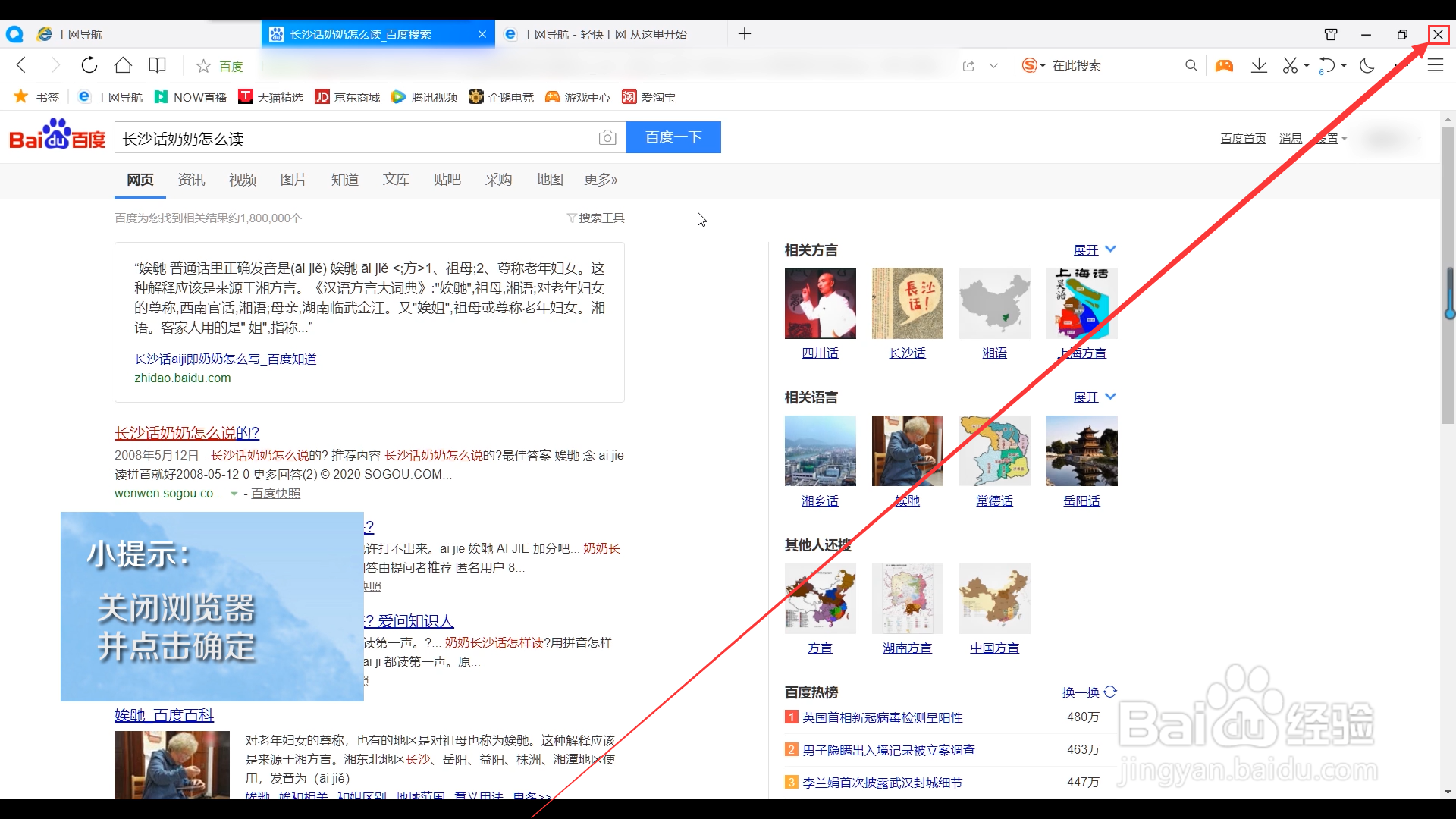Open the 四川话 thumbnail

point(821,303)
